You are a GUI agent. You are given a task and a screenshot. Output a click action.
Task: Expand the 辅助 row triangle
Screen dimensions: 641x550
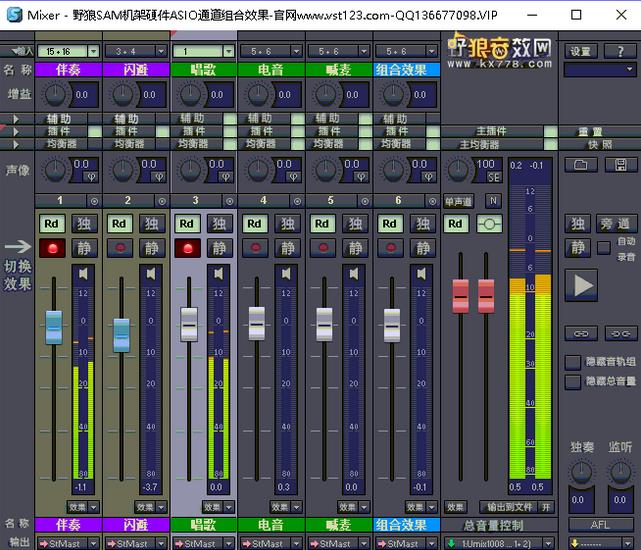click(16, 119)
